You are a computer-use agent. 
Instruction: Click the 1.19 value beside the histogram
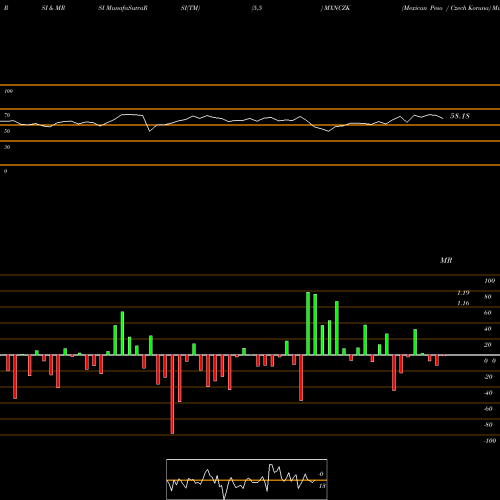(463, 293)
